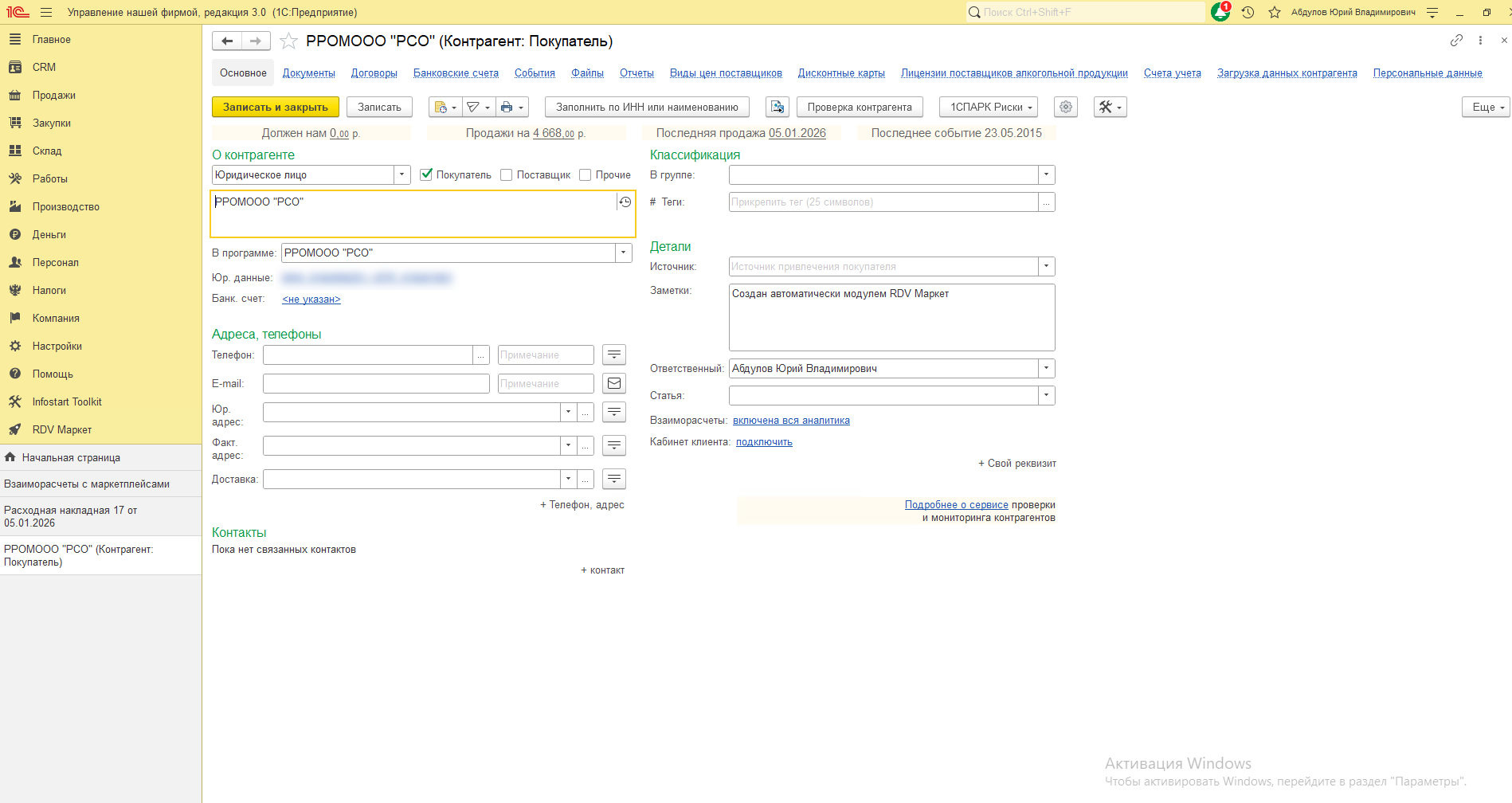Screen dimensions: 1512x803
Task: Click the favorites star beside the contractor title
Action: point(288,41)
